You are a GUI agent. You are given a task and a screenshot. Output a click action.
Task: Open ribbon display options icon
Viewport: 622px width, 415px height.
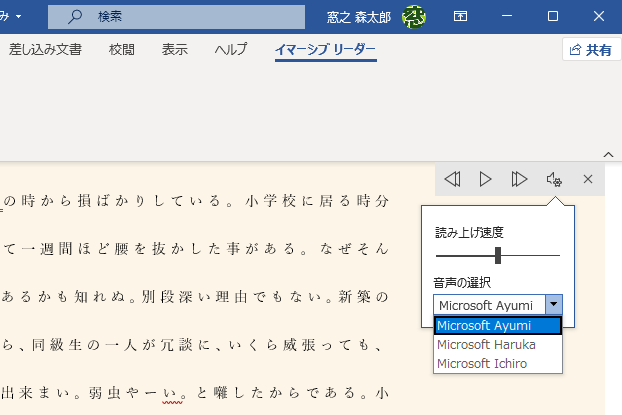(x=460, y=16)
